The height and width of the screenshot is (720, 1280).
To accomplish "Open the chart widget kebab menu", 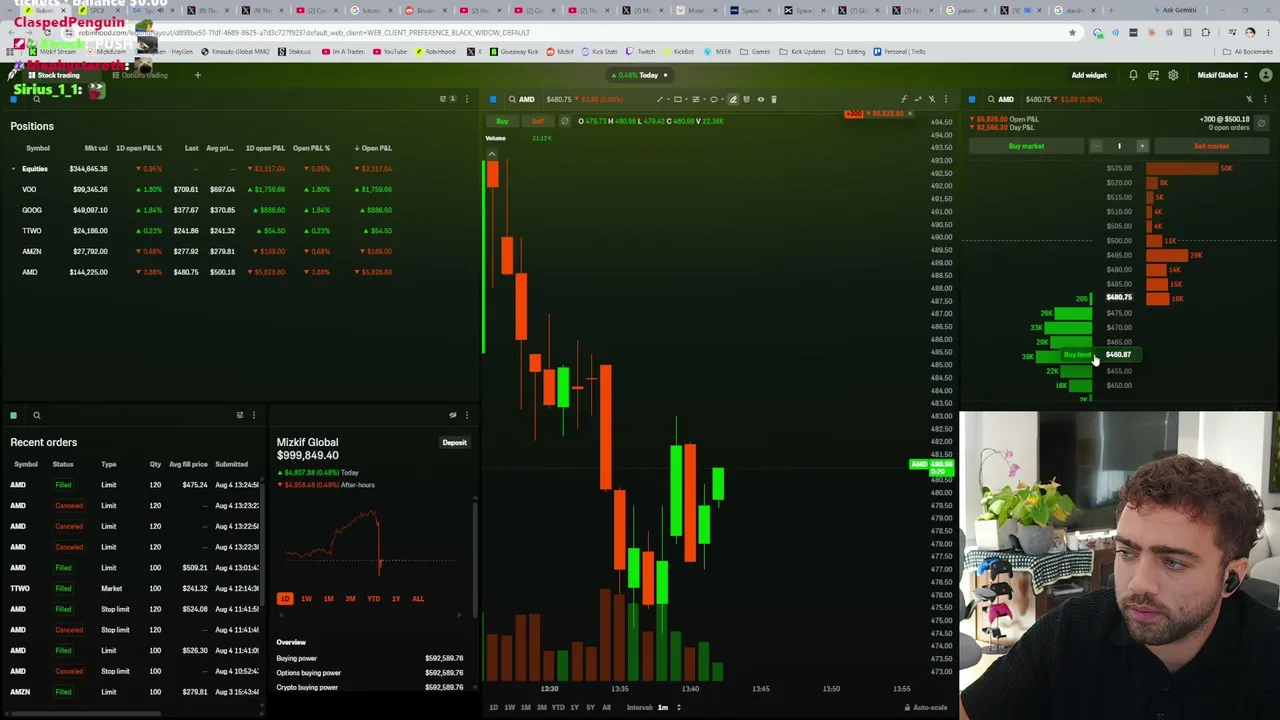I will [946, 99].
